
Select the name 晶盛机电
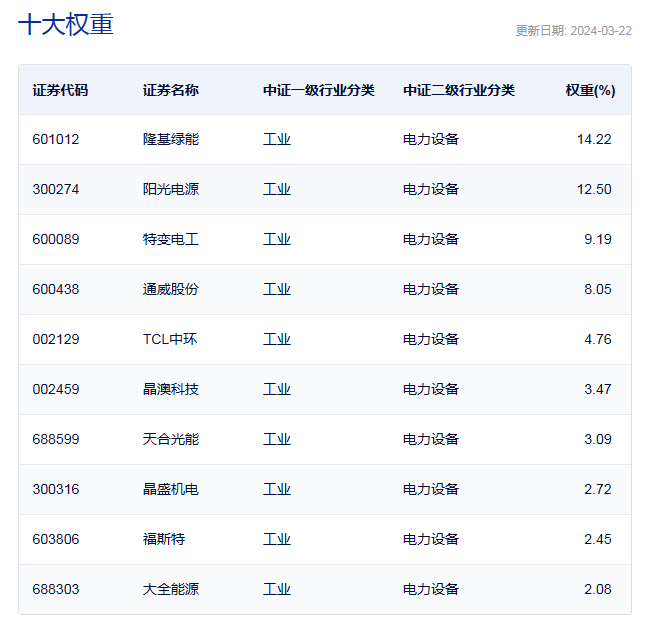[x=171, y=489]
